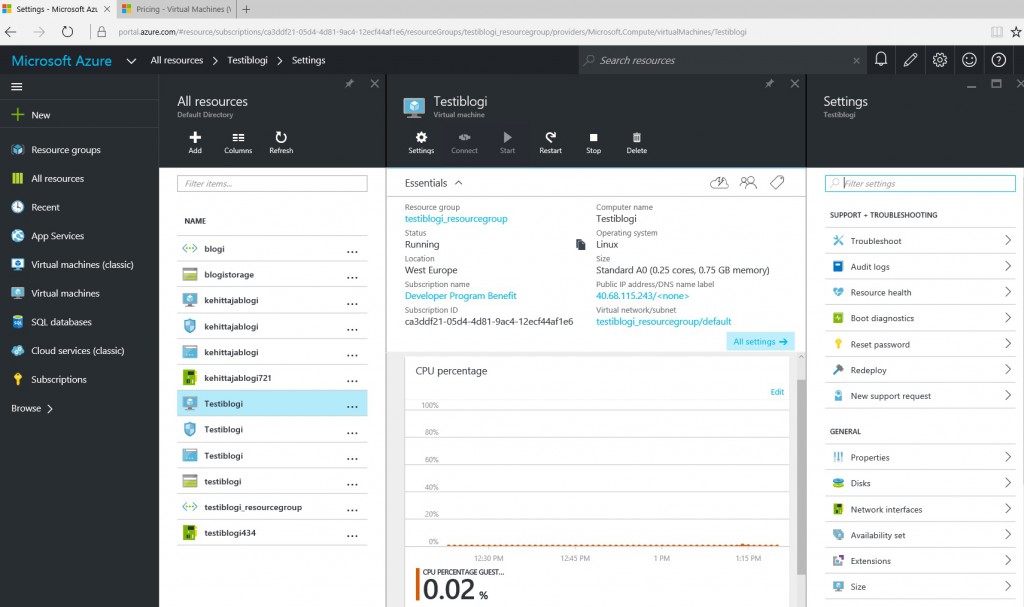The image size is (1024, 607).
Task: Click the Search resources field
Action: tap(722, 60)
